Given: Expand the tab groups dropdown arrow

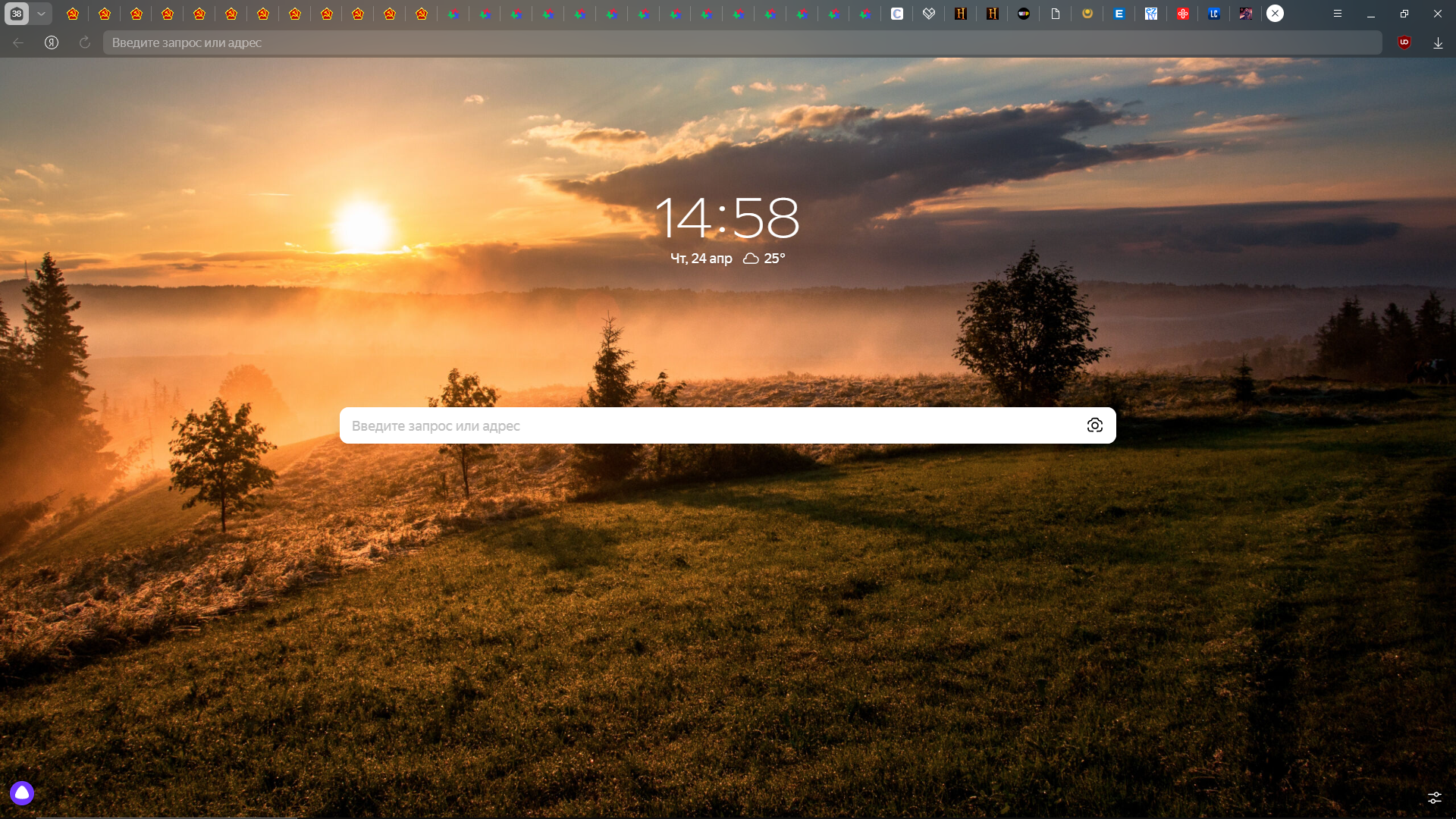Looking at the screenshot, I should 41,14.
